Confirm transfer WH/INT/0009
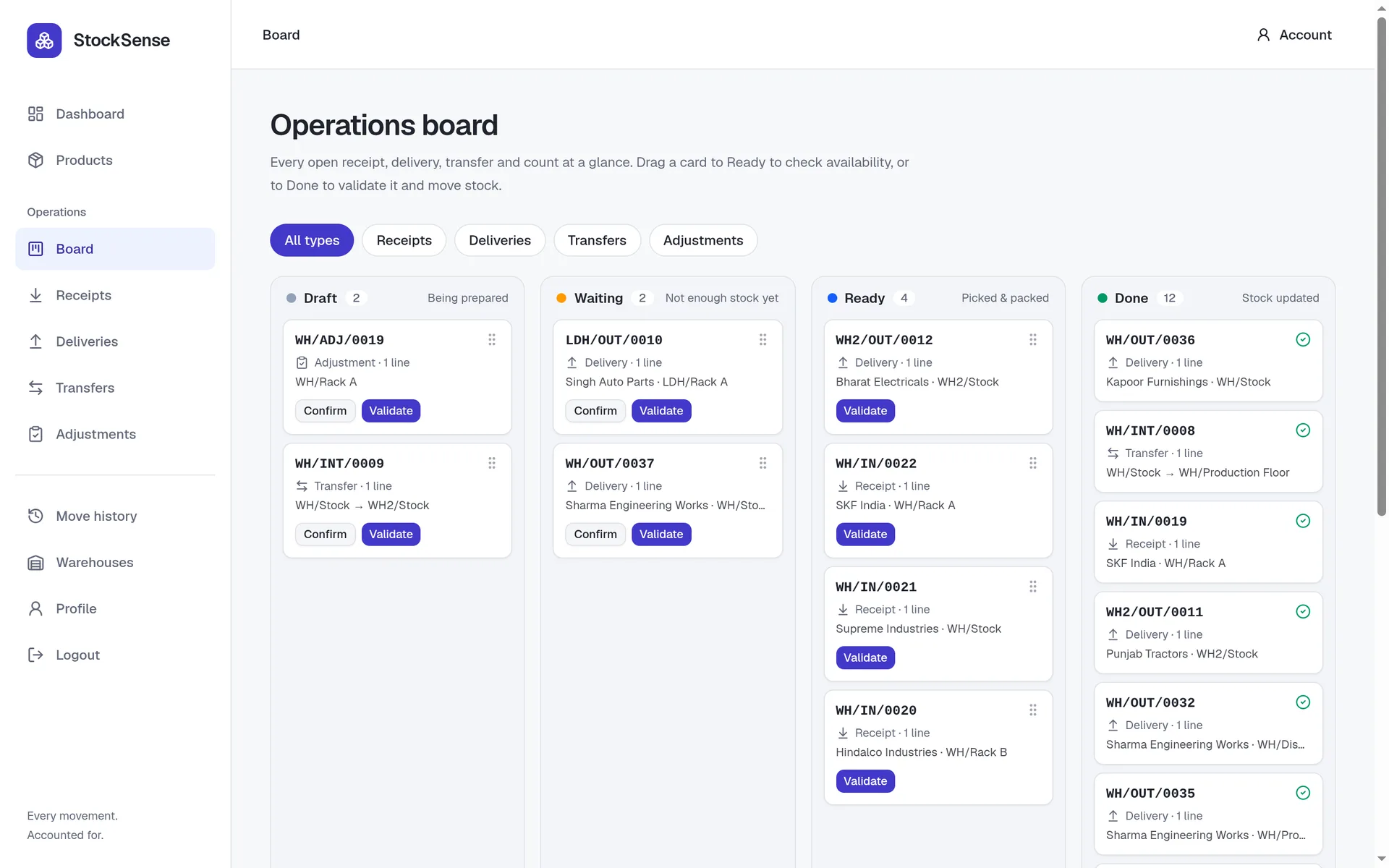Viewport: 1389px width, 868px height. click(325, 535)
